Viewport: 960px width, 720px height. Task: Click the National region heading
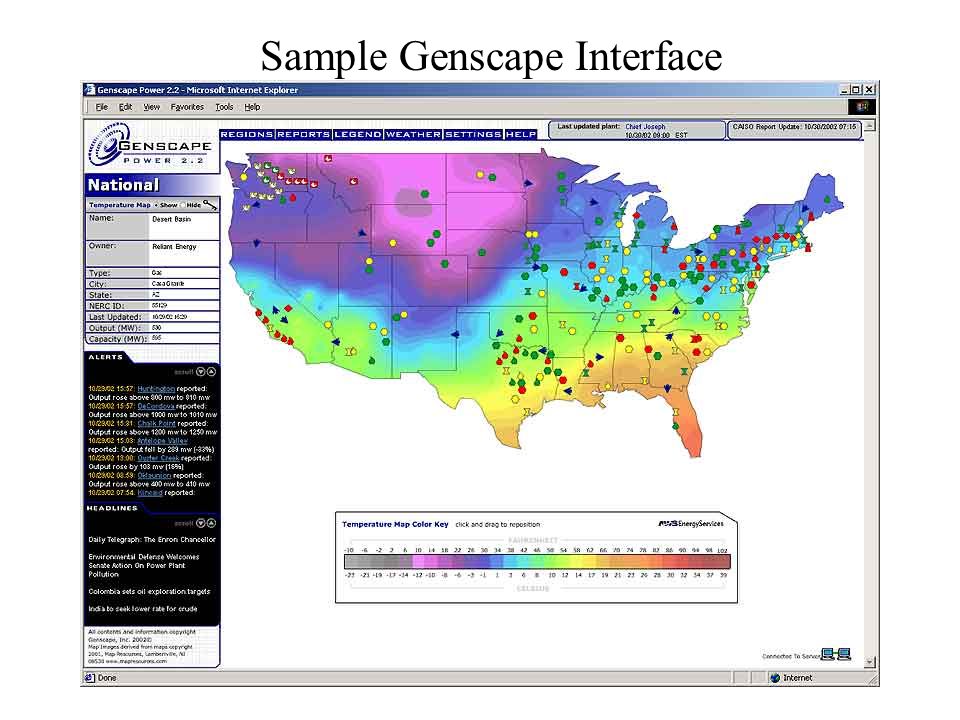tap(123, 185)
